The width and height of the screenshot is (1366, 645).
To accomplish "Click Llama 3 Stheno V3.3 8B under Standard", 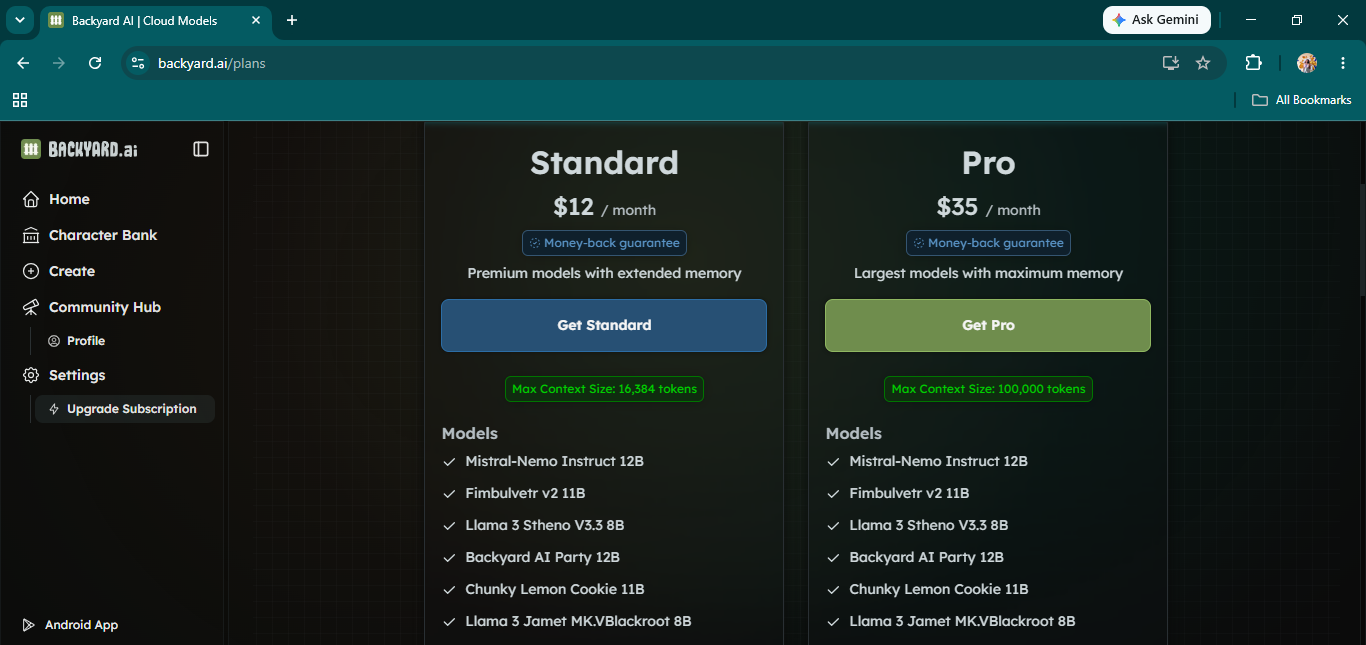I will pos(544,525).
